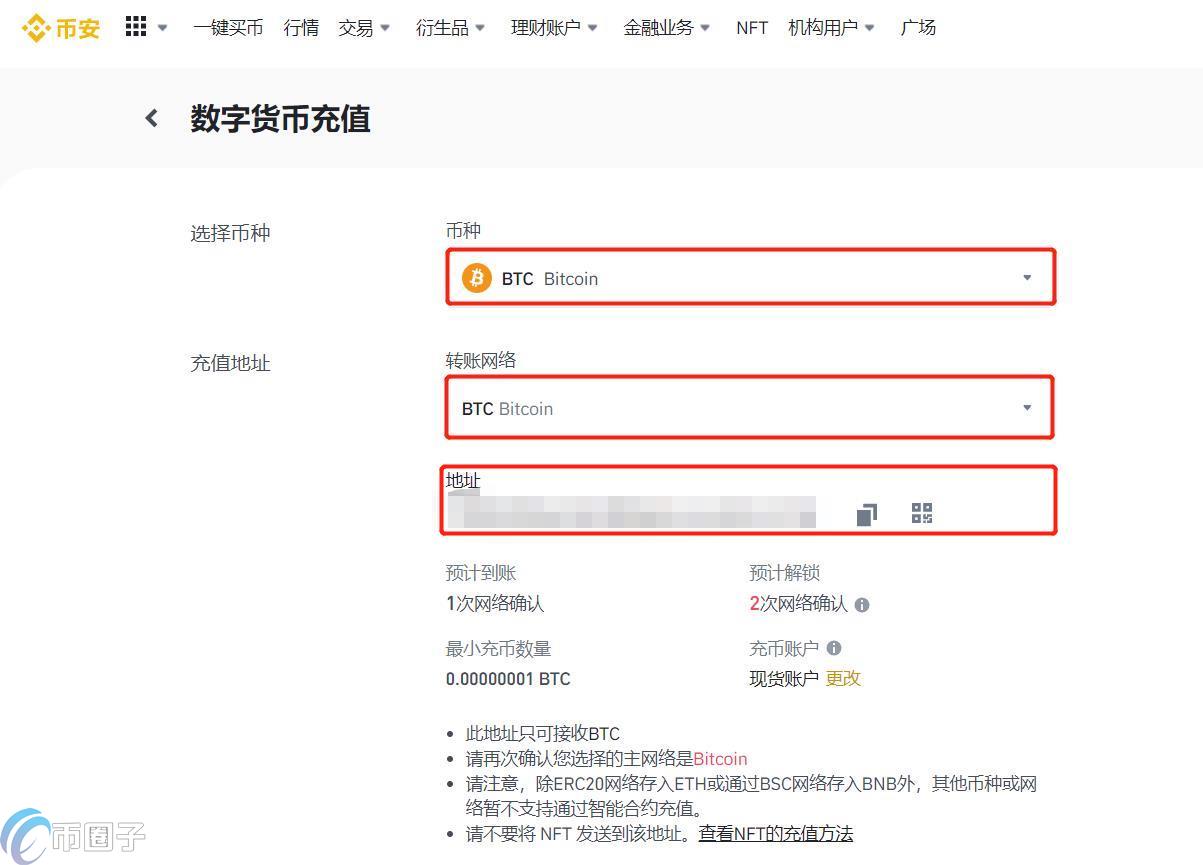Expand the dropdown arrow beside apps grid
The image size is (1203, 865).
click(163, 28)
